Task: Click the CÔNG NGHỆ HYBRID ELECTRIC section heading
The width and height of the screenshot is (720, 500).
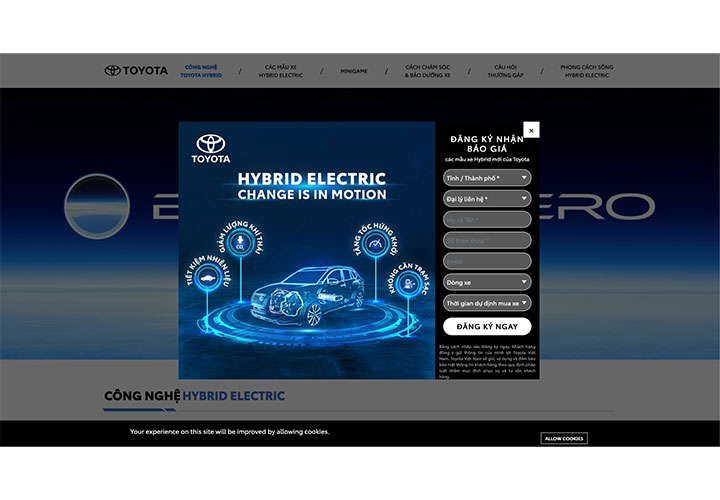Action: [194, 396]
